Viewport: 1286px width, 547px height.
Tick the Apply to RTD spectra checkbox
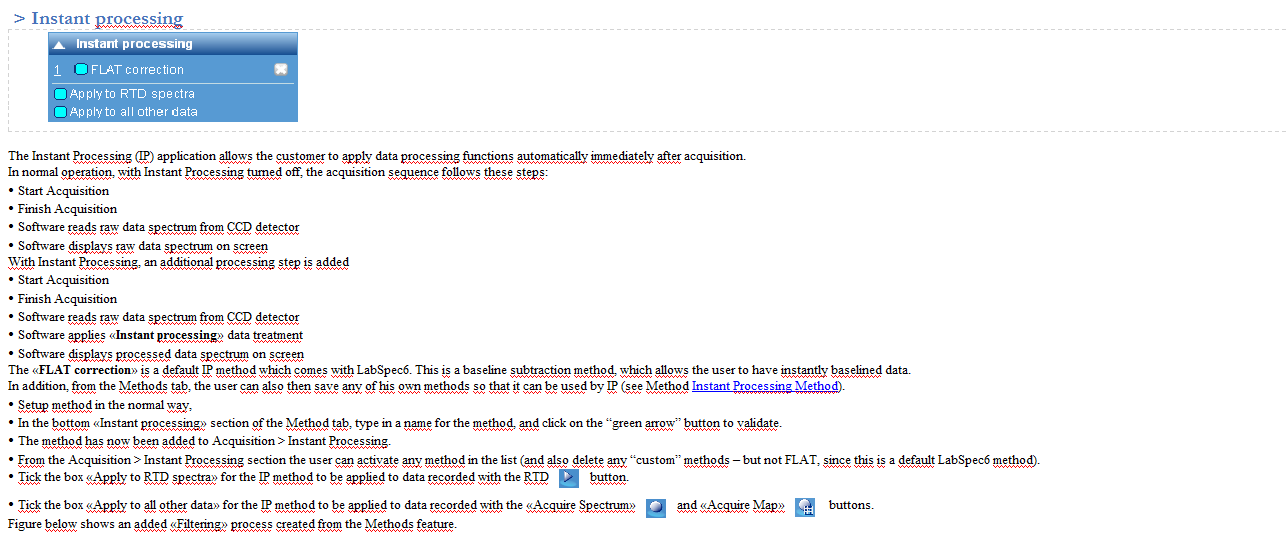click(60, 94)
